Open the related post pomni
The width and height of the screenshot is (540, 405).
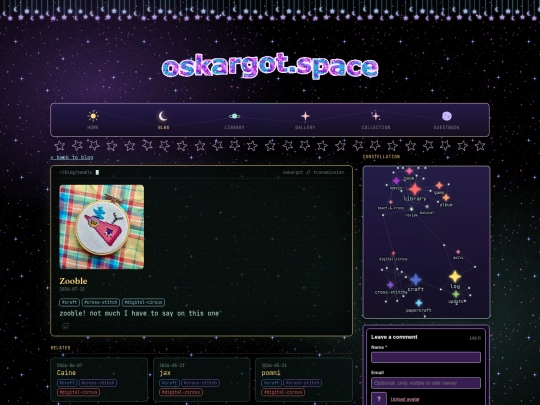point(271,373)
